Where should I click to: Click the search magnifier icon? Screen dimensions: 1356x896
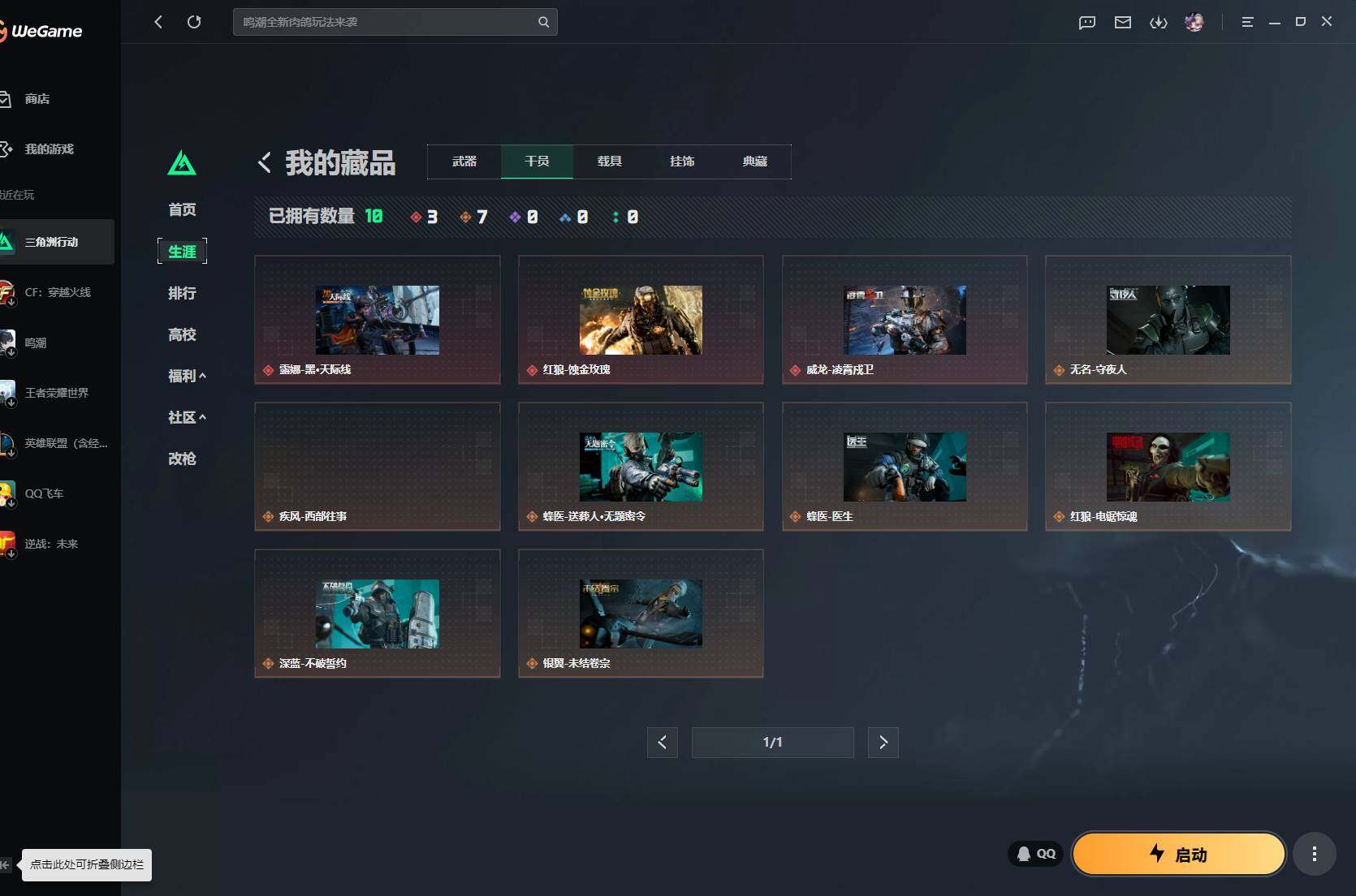coord(543,22)
